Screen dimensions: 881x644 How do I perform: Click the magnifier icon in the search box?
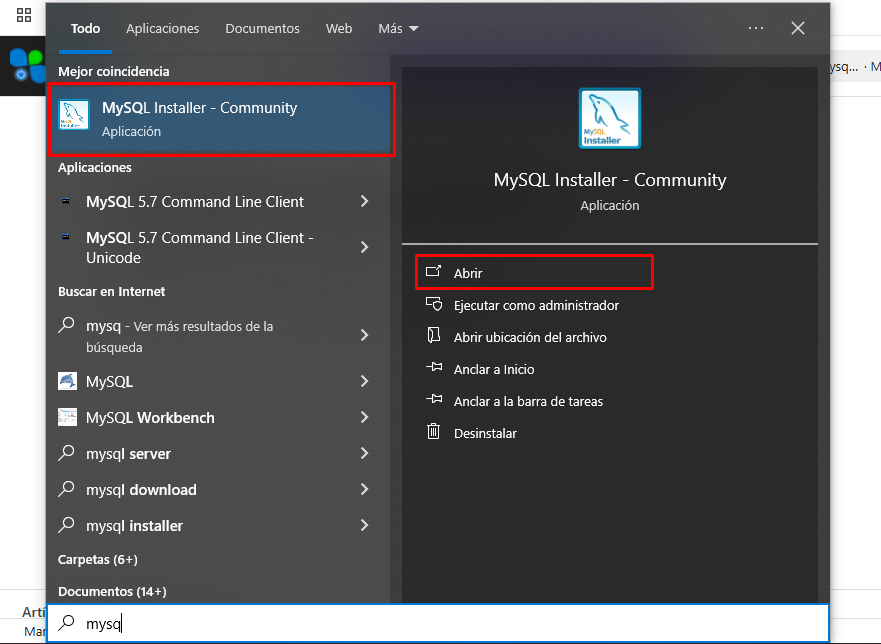(67, 622)
